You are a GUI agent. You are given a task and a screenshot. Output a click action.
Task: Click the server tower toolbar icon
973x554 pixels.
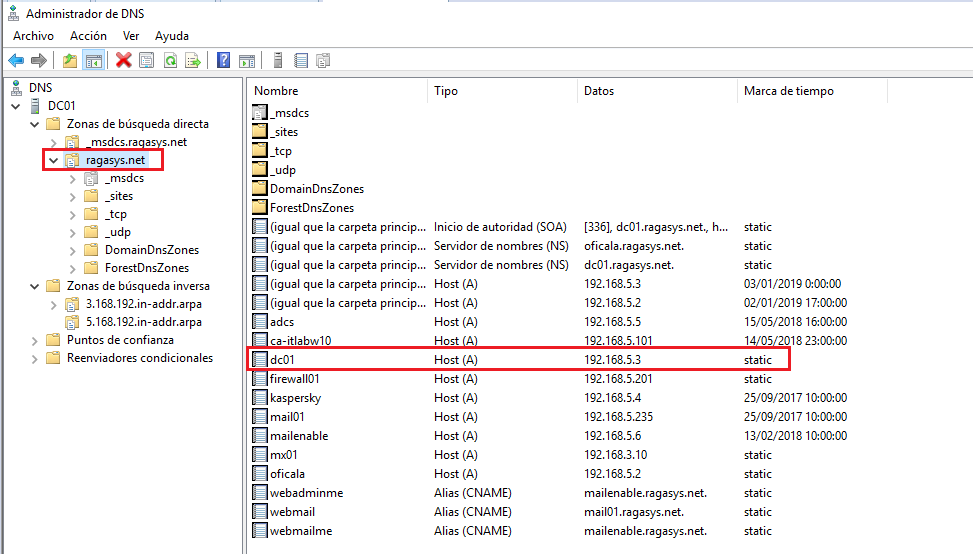coord(278,60)
